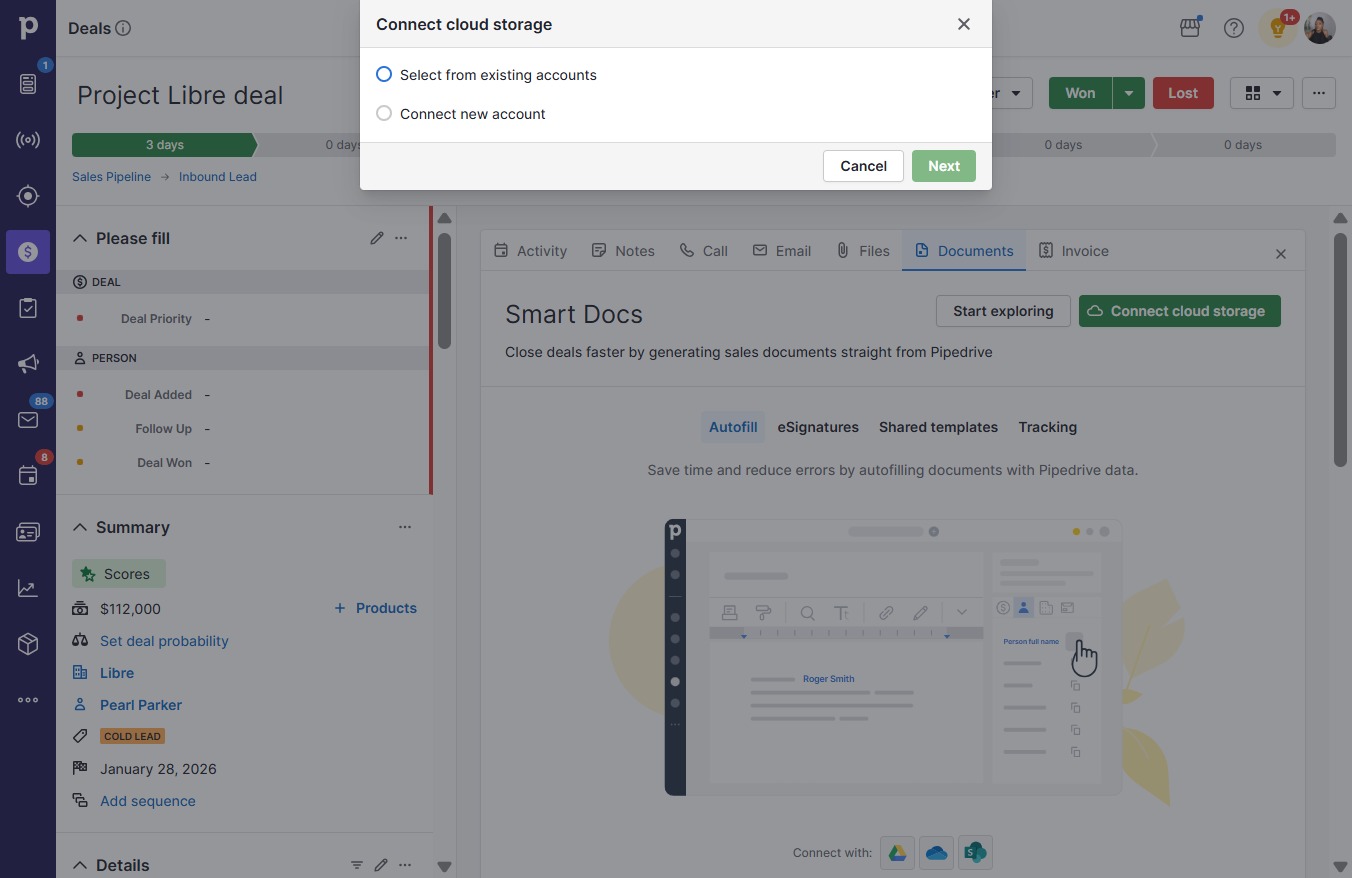Click Set deal probability link
The width and height of the screenshot is (1352, 878).
164,641
